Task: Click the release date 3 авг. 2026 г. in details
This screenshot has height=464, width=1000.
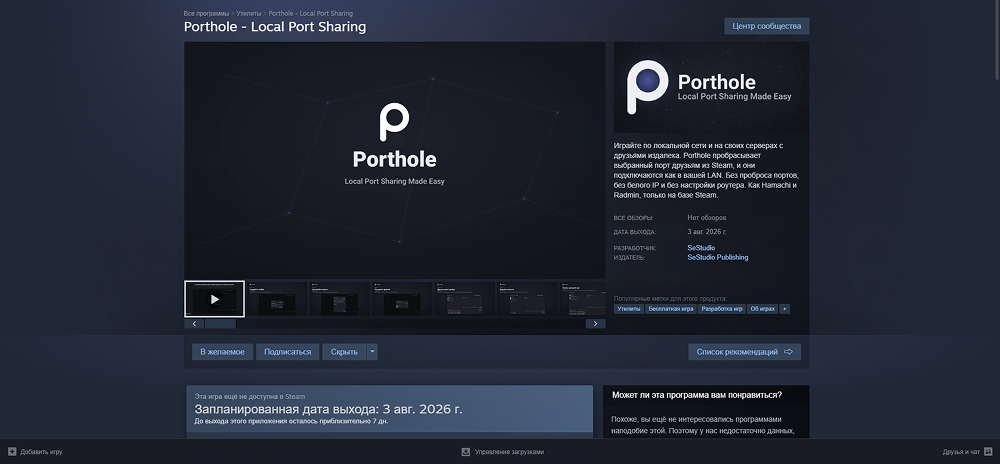Action: [707, 232]
